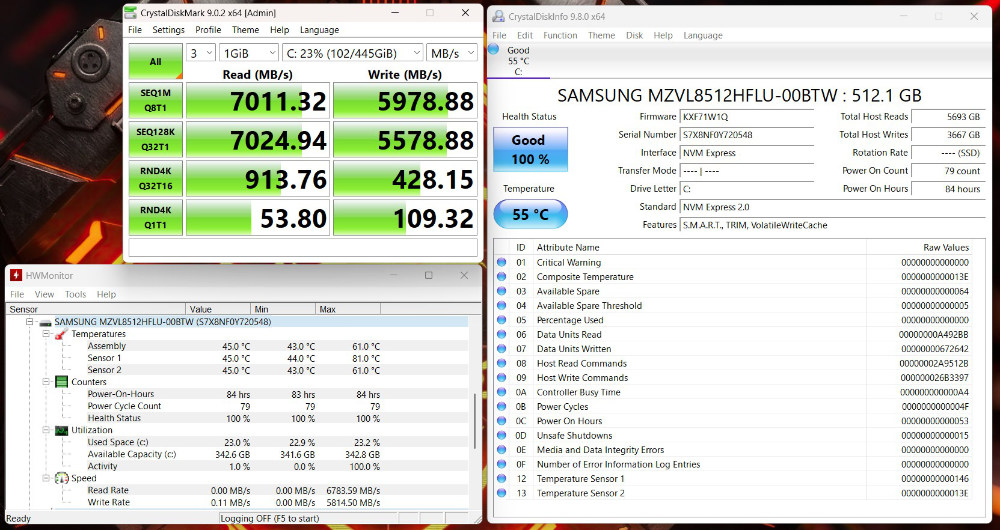Image resolution: width=1000 pixels, height=530 pixels.
Task: Click the Power On Hours value 84 hours
Action: (948, 189)
